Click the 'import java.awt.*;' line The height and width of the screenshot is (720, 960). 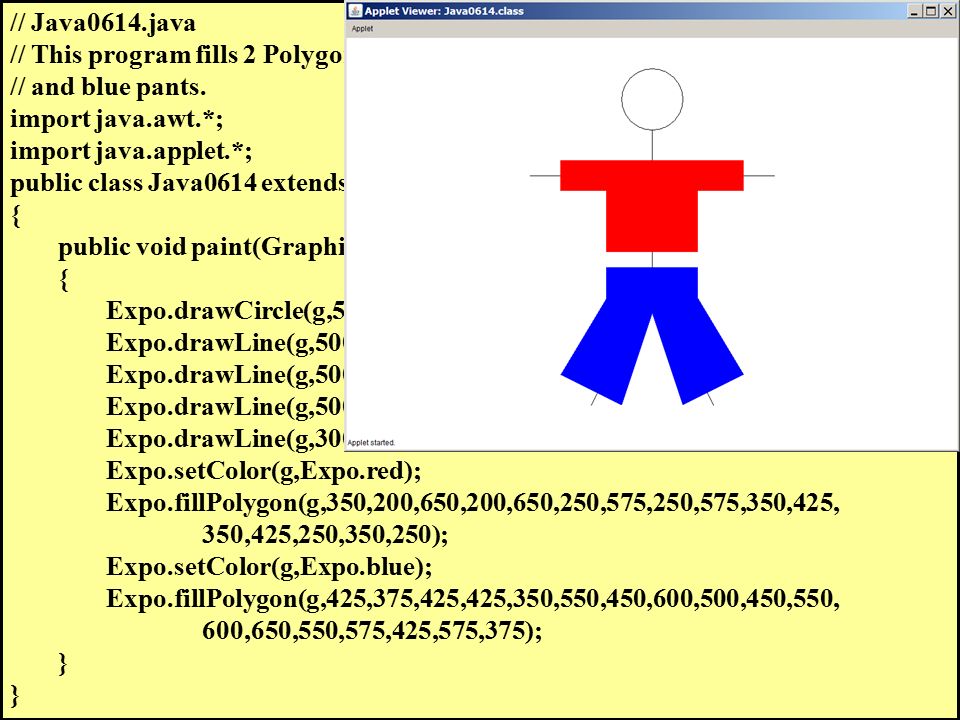click(117, 119)
